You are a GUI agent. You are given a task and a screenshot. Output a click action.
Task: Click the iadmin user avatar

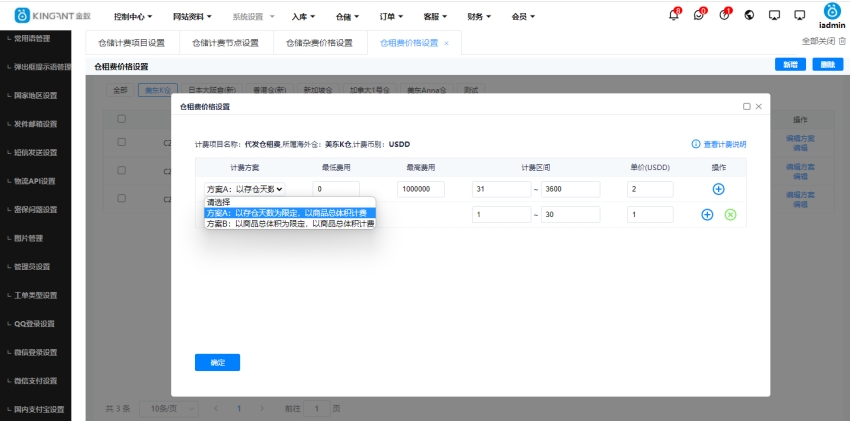pyautogui.click(x=832, y=11)
